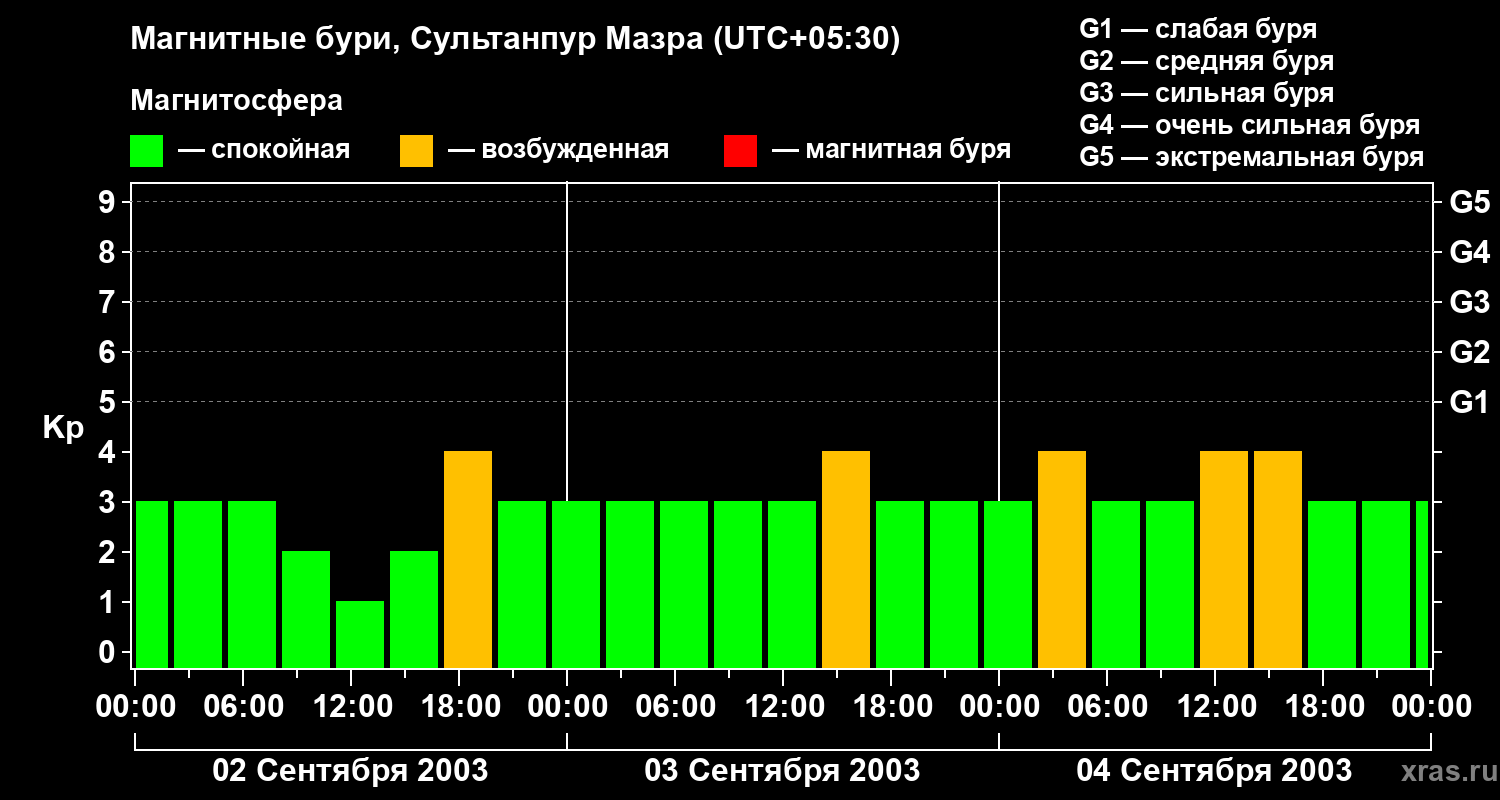Click the '04 Сентября 2003' date label
Screen dimensions: 1500x800
[x=1215, y=770]
